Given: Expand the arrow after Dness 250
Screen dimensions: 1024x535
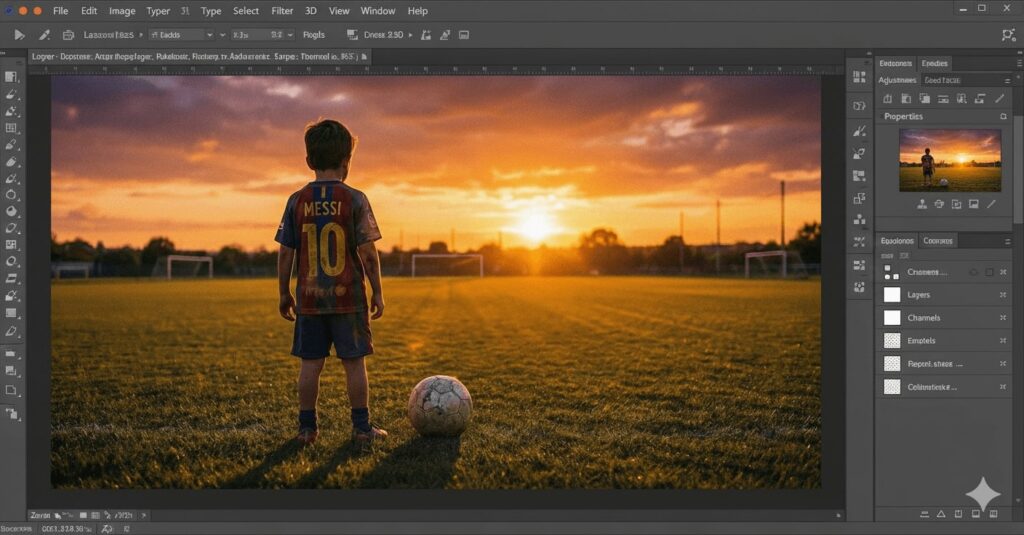Looking at the screenshot, I should coord(410,35).
